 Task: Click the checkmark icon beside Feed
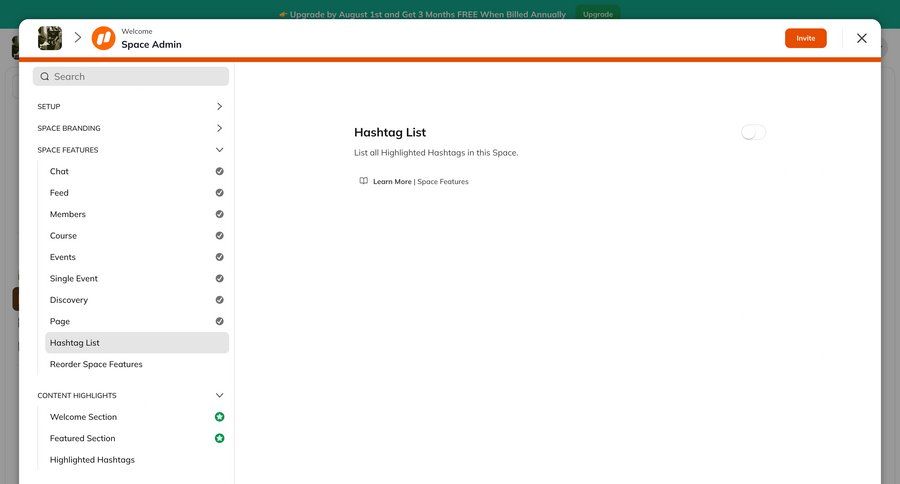click(219, 193)
